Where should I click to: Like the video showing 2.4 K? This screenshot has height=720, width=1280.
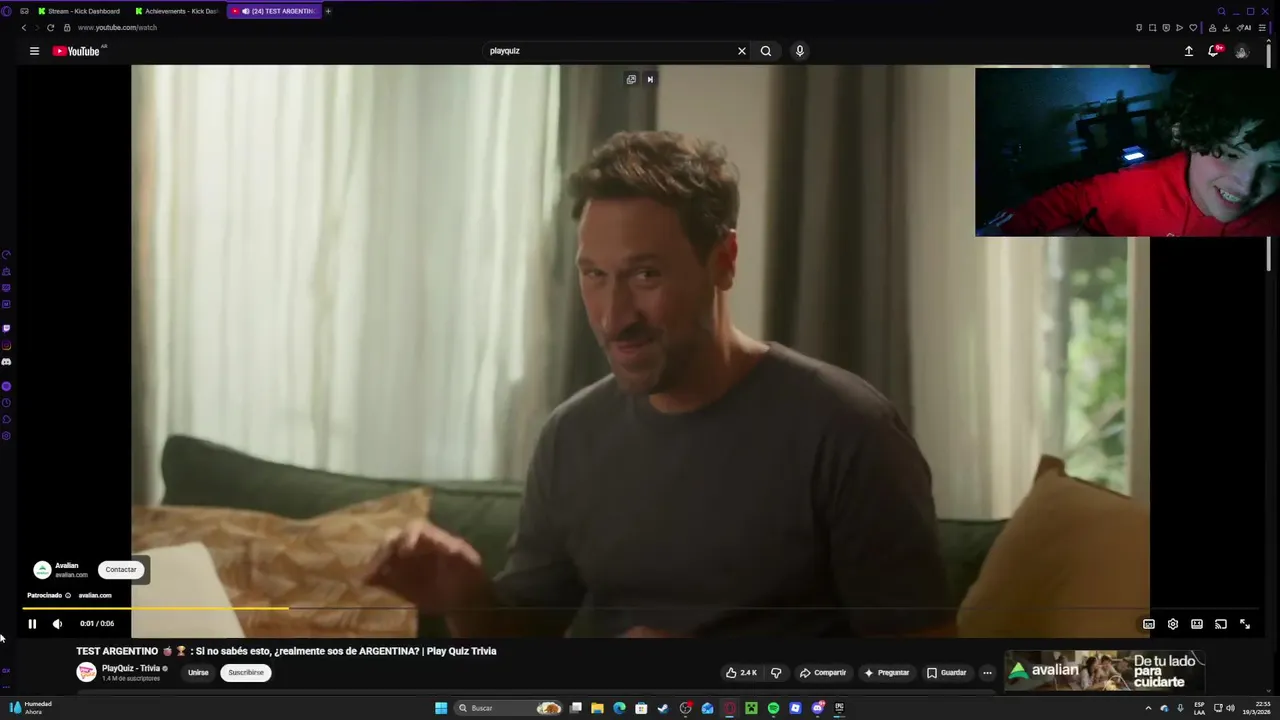(x=742, y=673)
